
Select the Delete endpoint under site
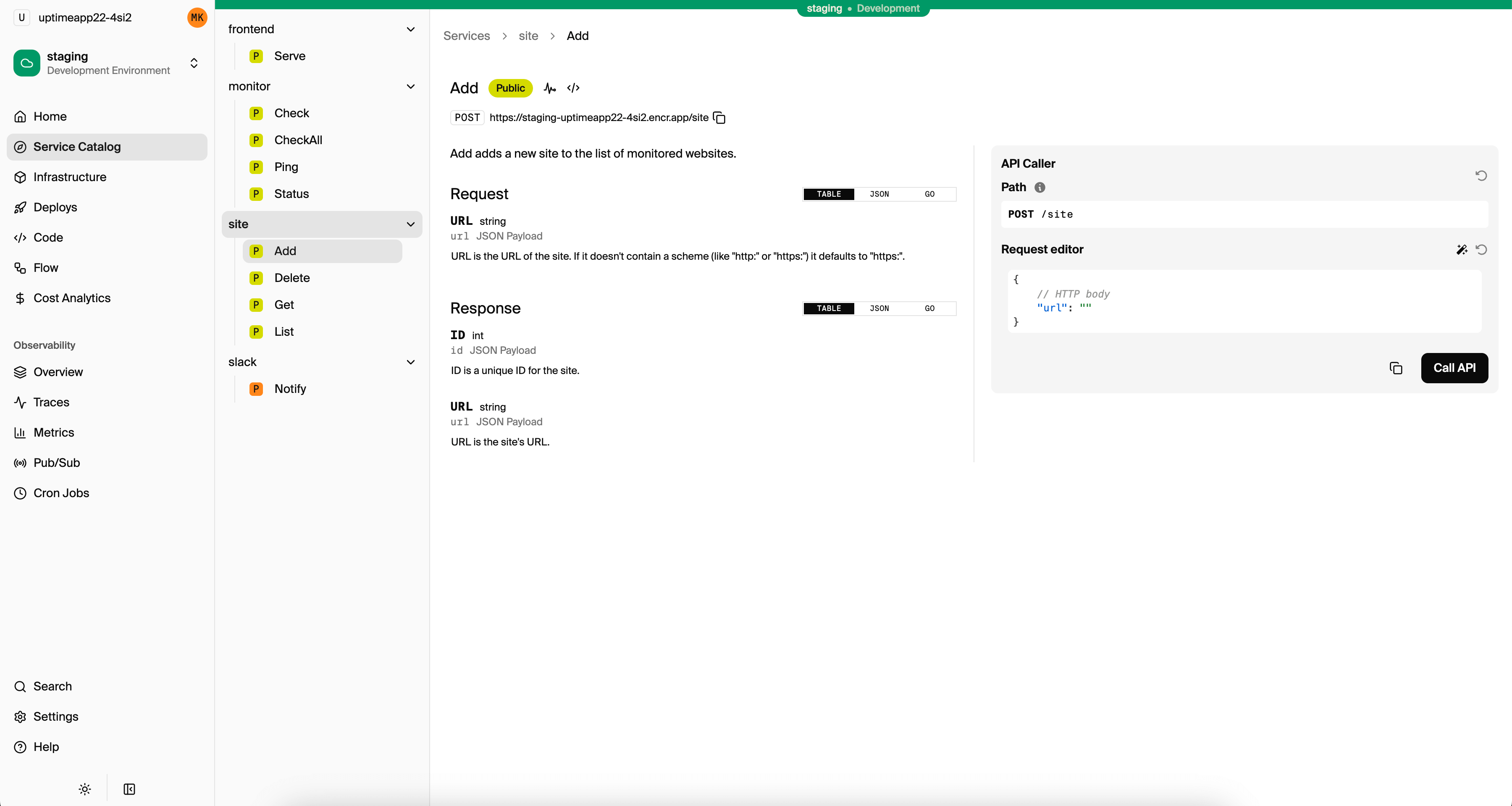pyautogui.click(x=292, y=278)
